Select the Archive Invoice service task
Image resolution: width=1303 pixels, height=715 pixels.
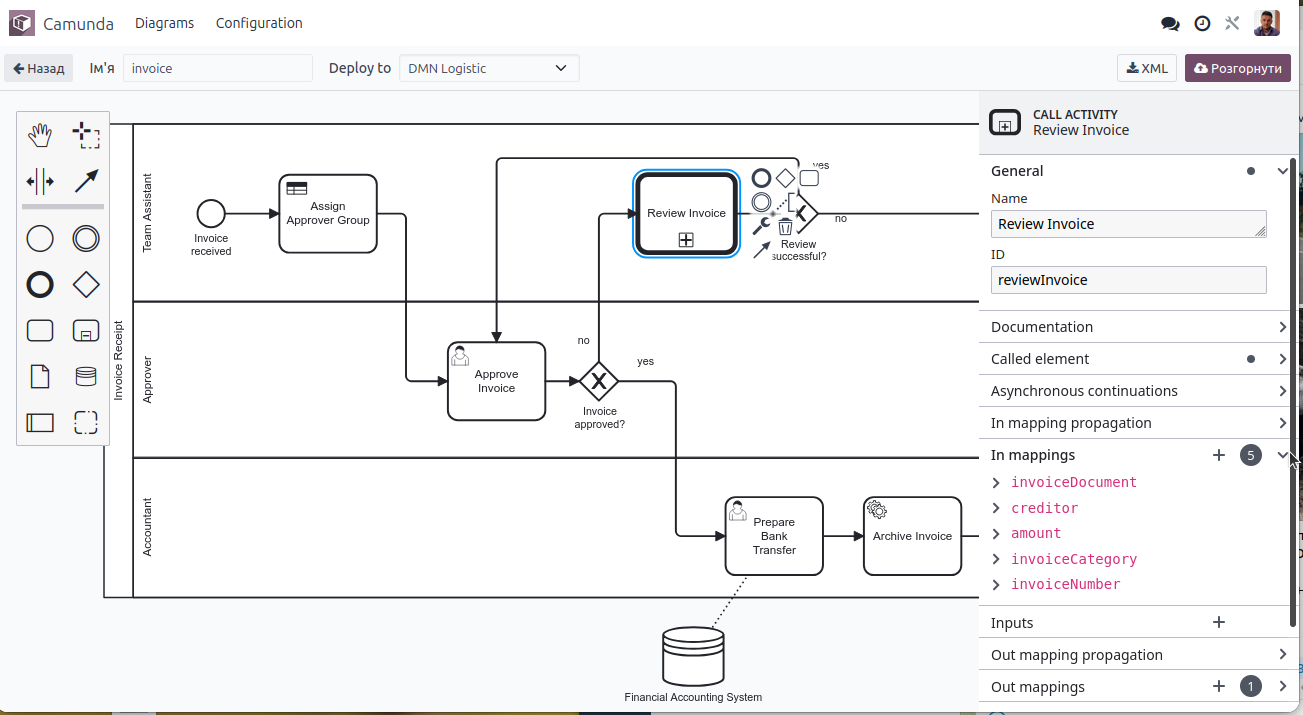[912, 536]
